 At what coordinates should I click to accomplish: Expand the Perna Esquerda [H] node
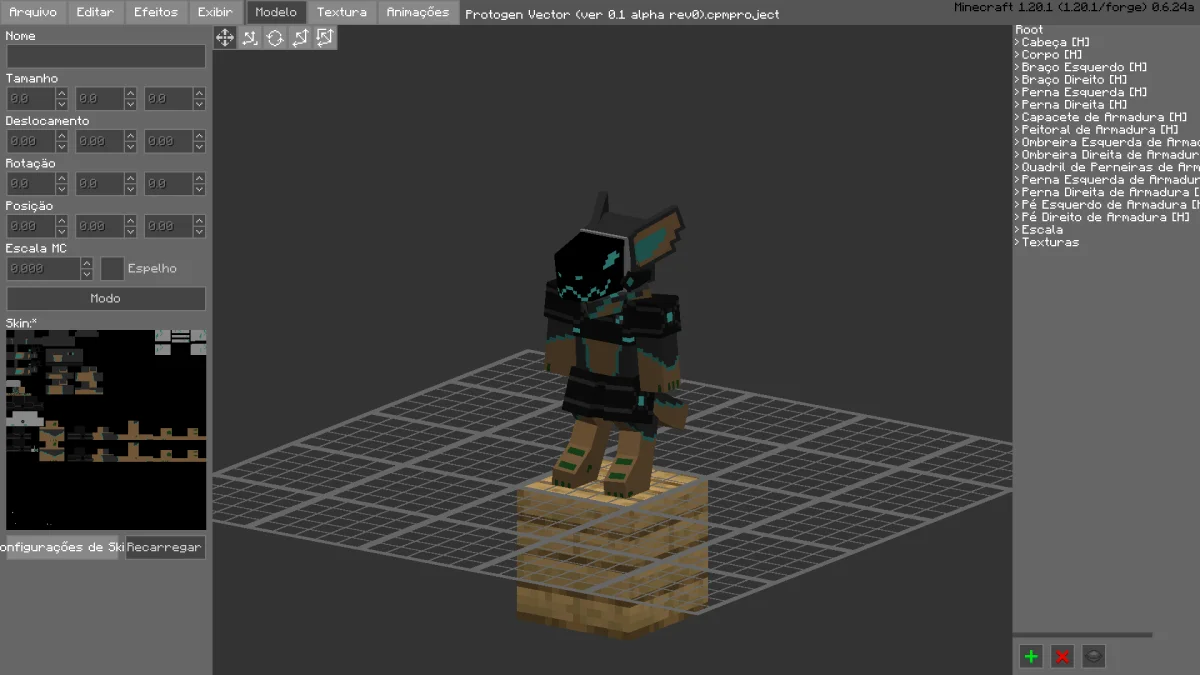[x=1017, y=92]
